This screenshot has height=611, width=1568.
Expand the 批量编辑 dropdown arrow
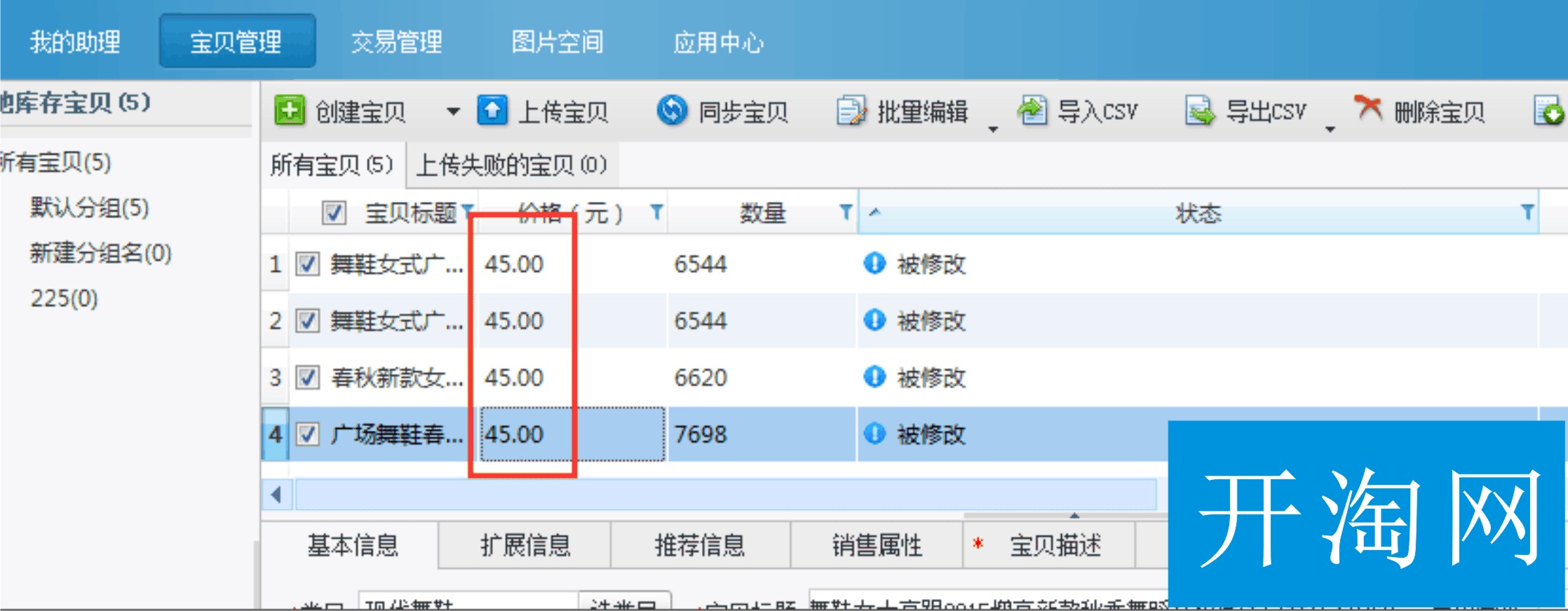993,130
